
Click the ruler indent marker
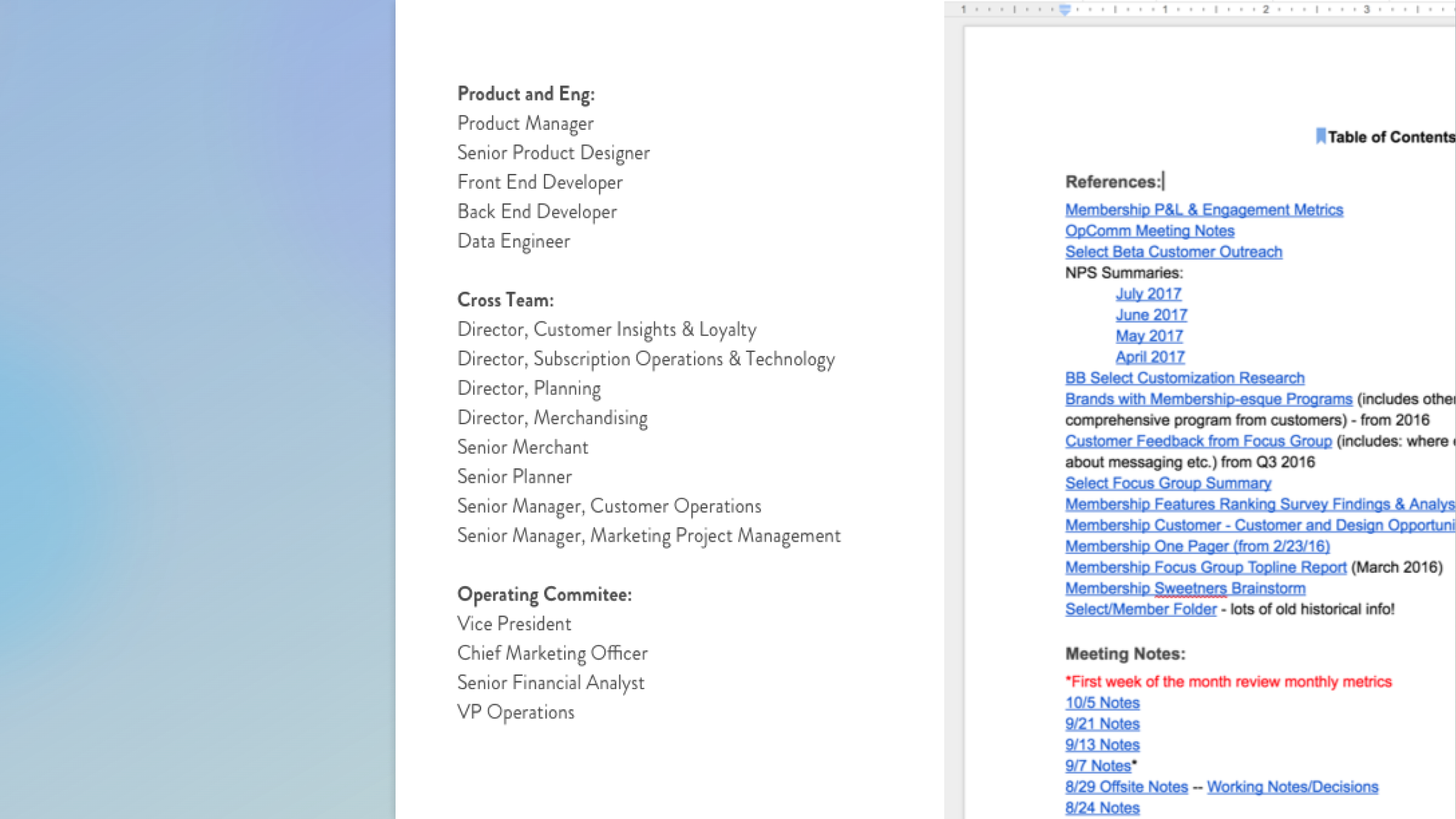(x=1065, y=10)
